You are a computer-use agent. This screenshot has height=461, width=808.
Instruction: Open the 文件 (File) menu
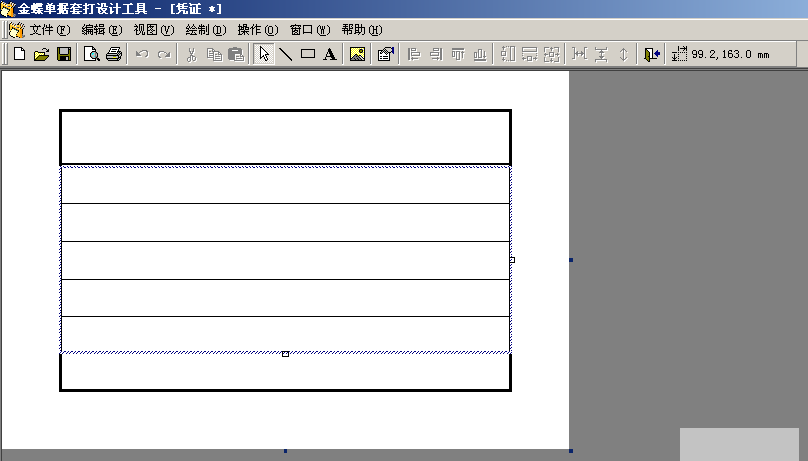point(48,30)
